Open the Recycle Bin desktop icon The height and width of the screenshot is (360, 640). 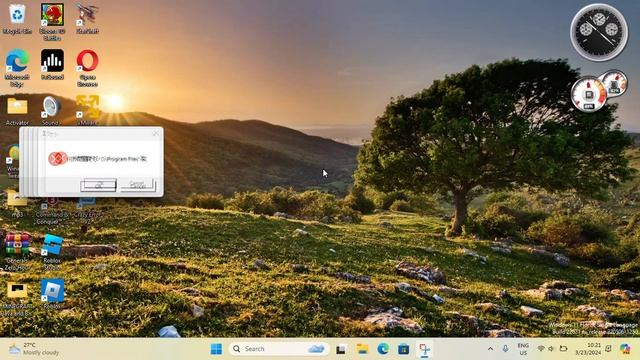17,18
